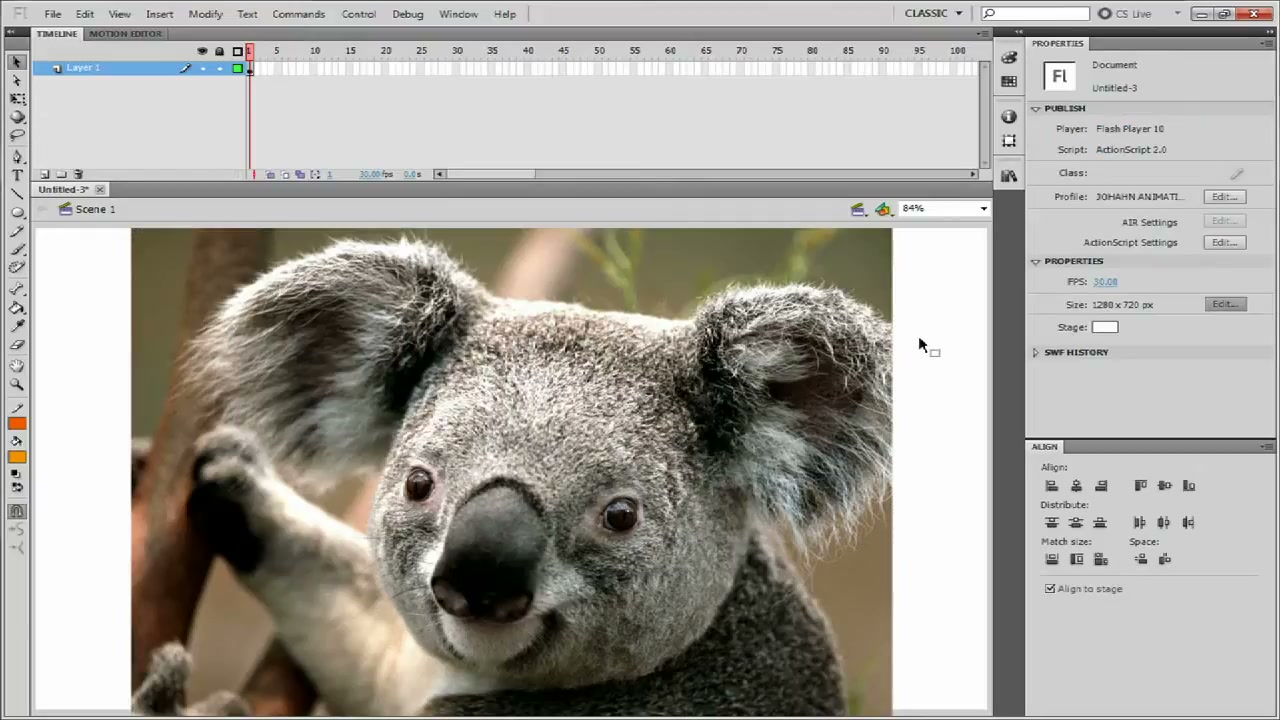Select the Text tool

pos(17,176)
